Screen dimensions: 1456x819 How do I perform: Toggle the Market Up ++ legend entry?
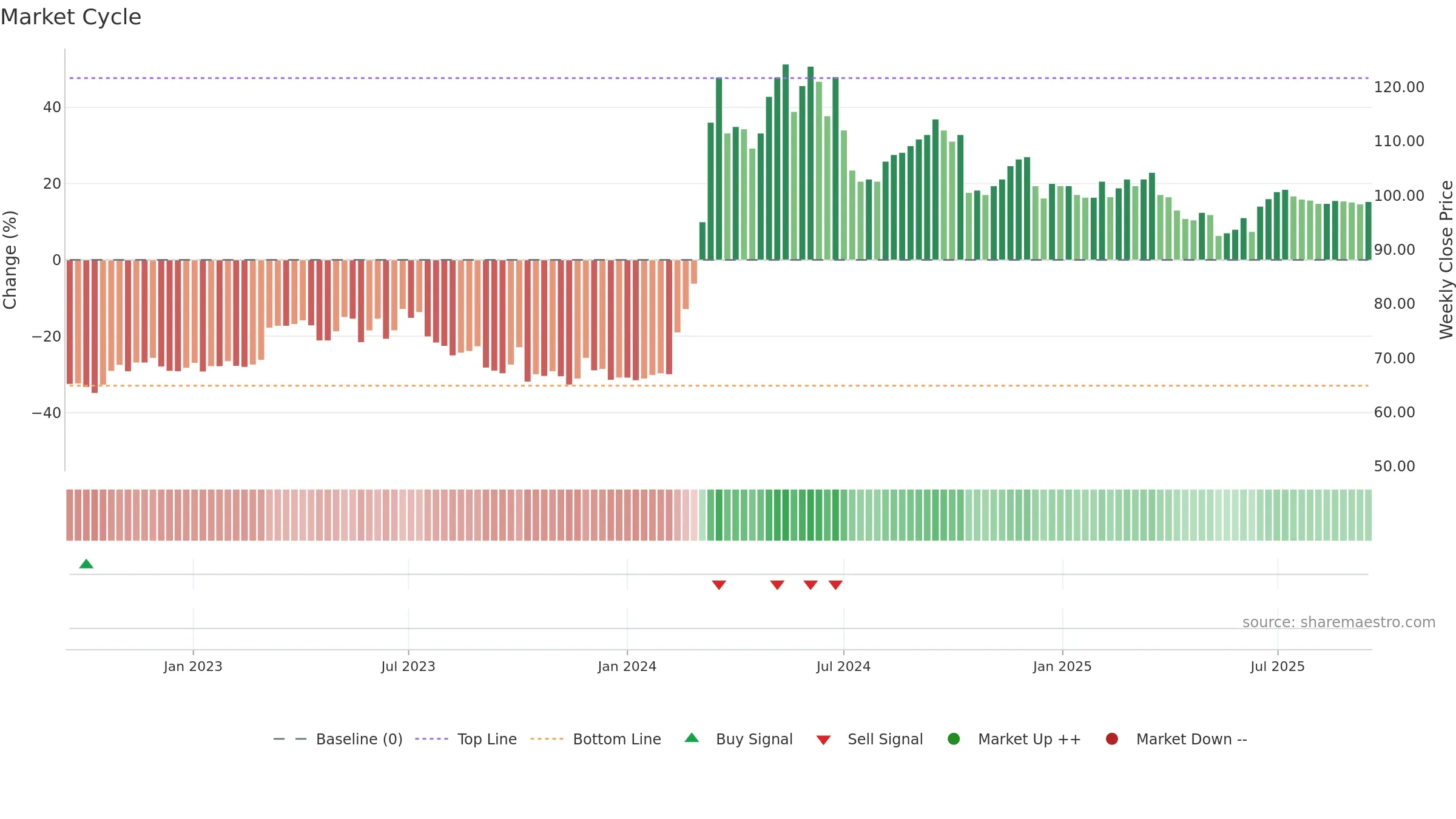point(1014,739)
